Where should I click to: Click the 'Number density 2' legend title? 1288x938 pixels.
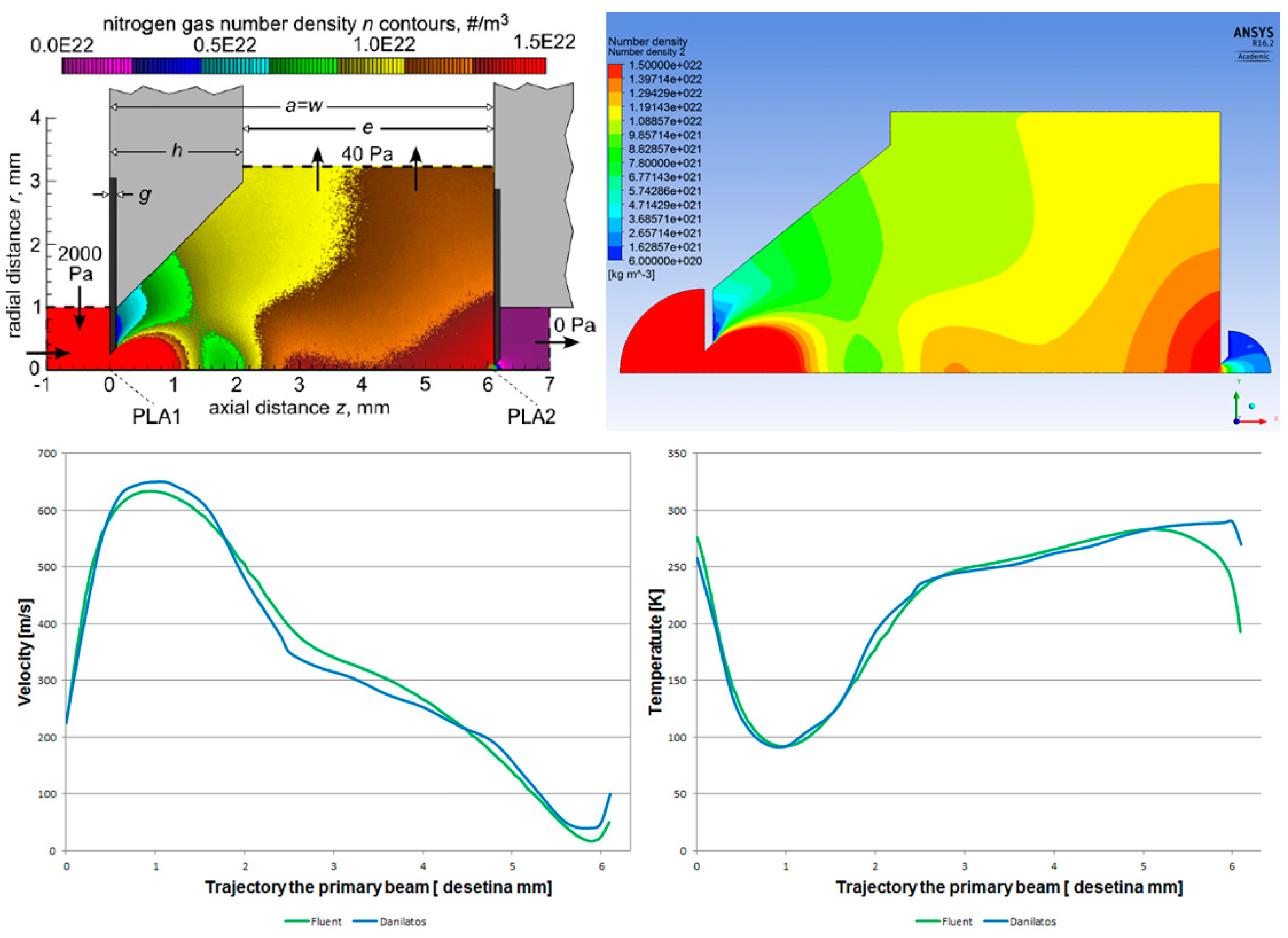(646, 52)
